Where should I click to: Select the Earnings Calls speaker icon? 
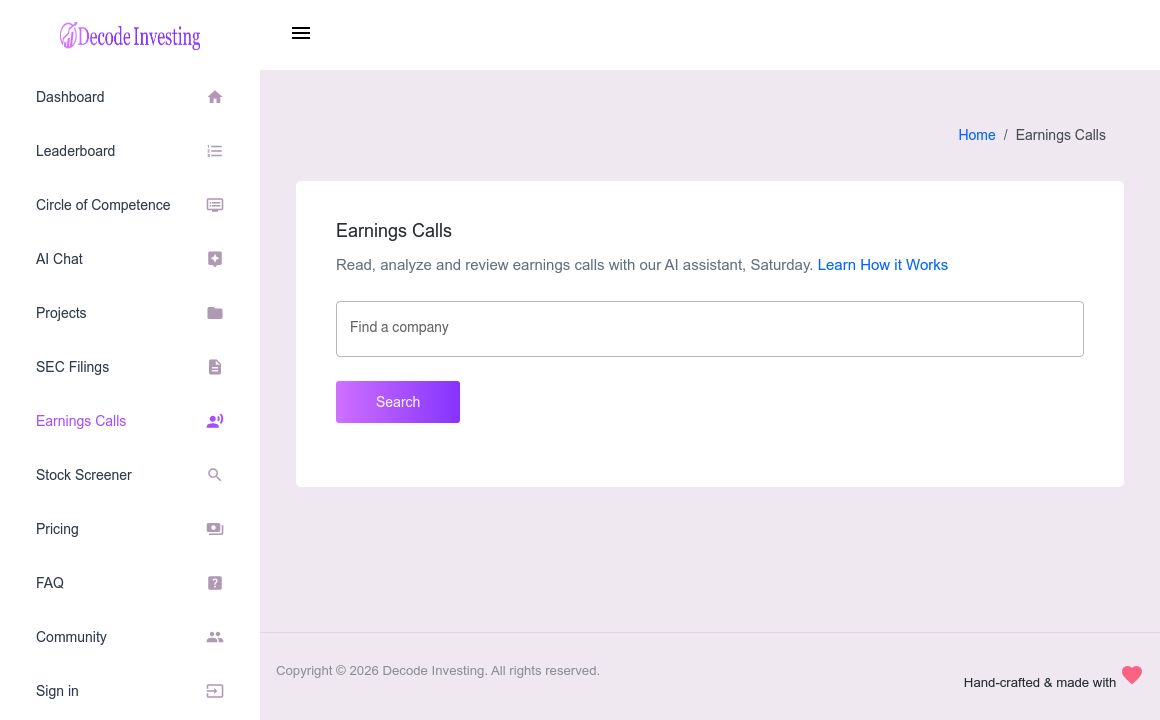pyautogui.click(x=215, y=421)
